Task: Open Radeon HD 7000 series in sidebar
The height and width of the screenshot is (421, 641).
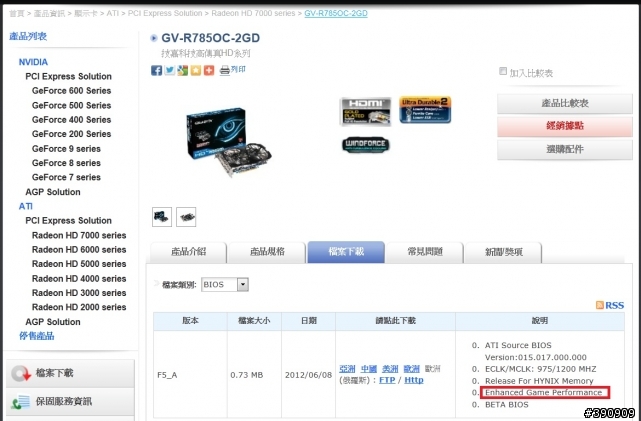Action: pyautogui.click(x=79, y=235)
